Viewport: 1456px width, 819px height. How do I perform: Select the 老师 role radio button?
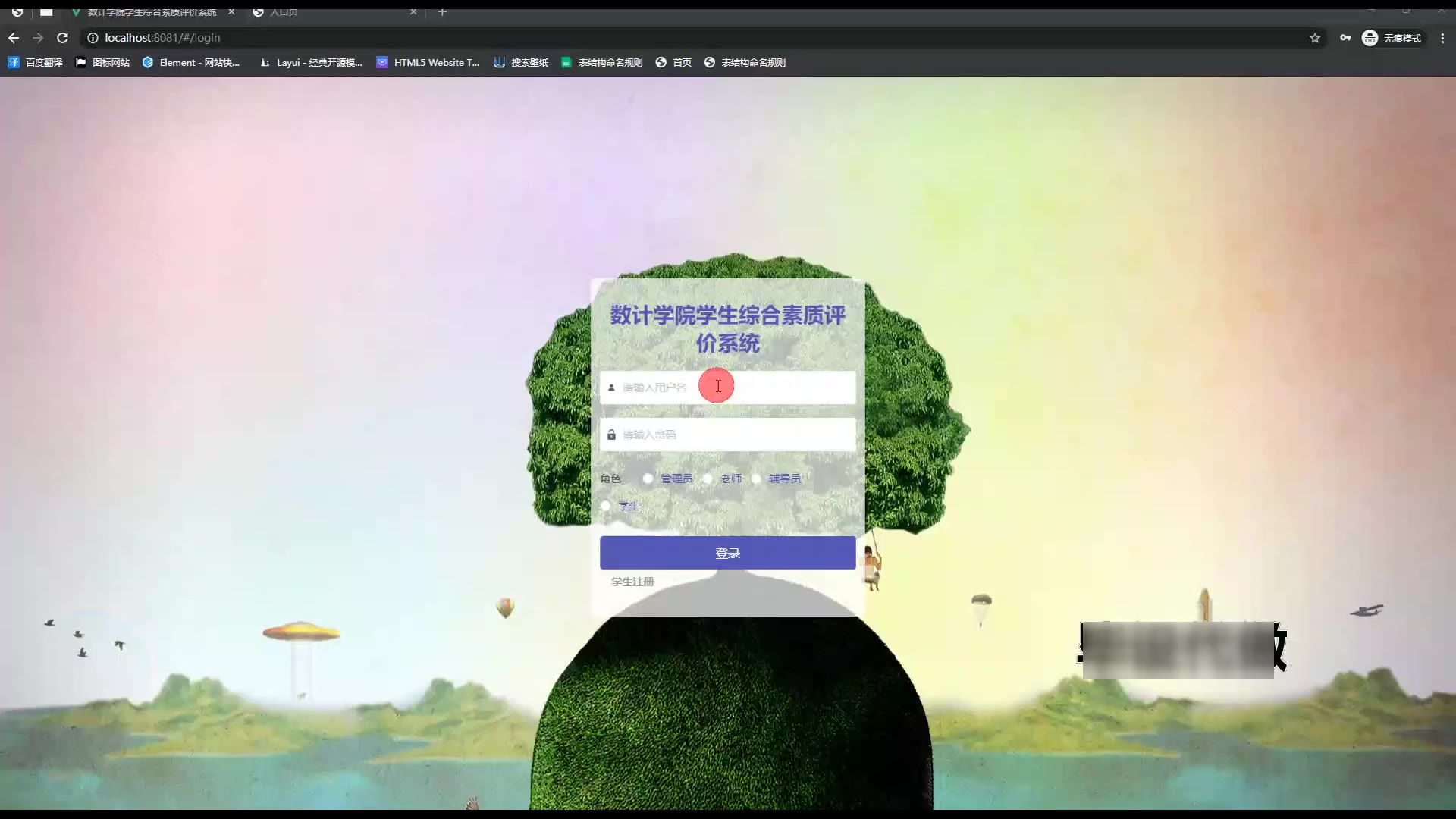[x=708, y=479]
